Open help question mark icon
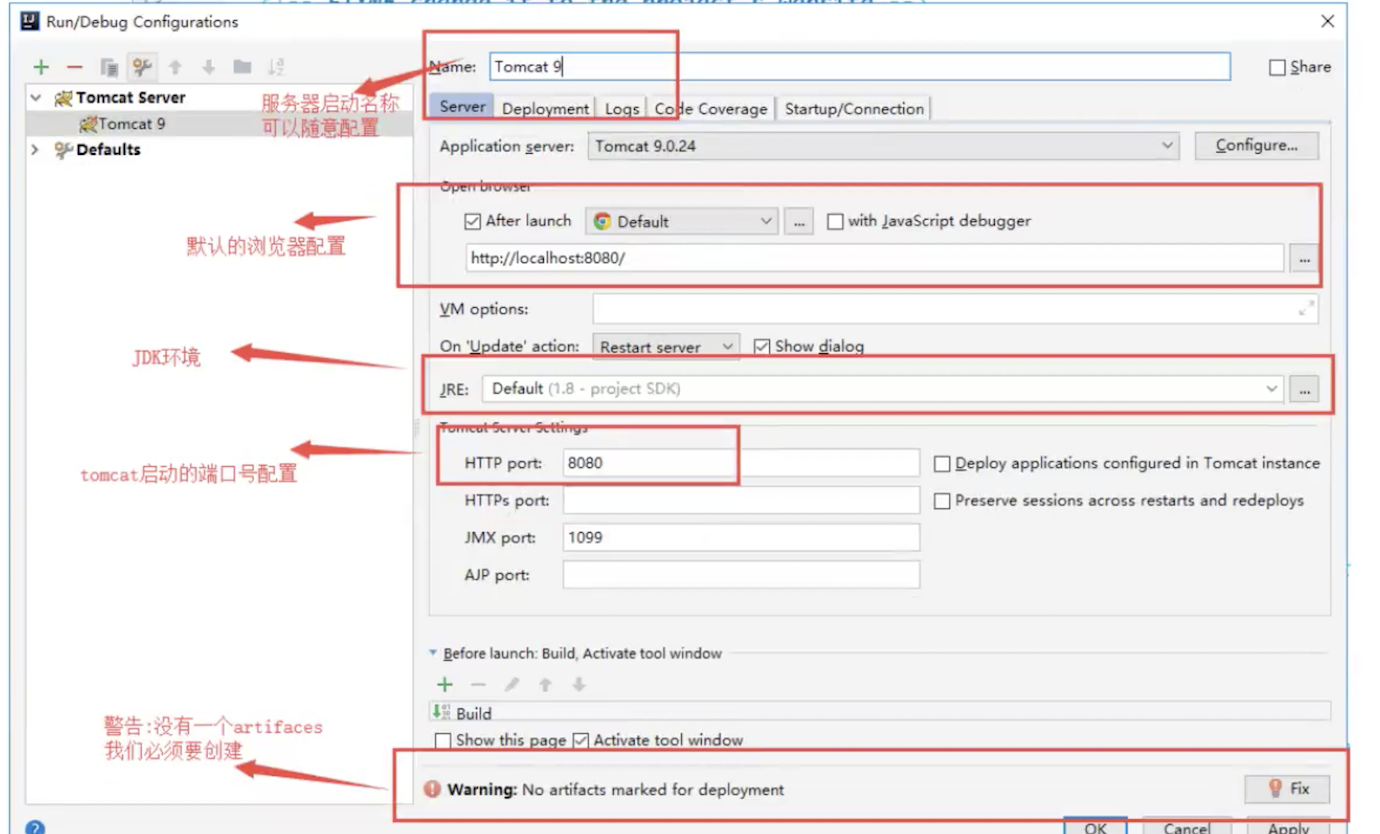The width and height of the screenshot is (1380, 834). click(35, 827)
